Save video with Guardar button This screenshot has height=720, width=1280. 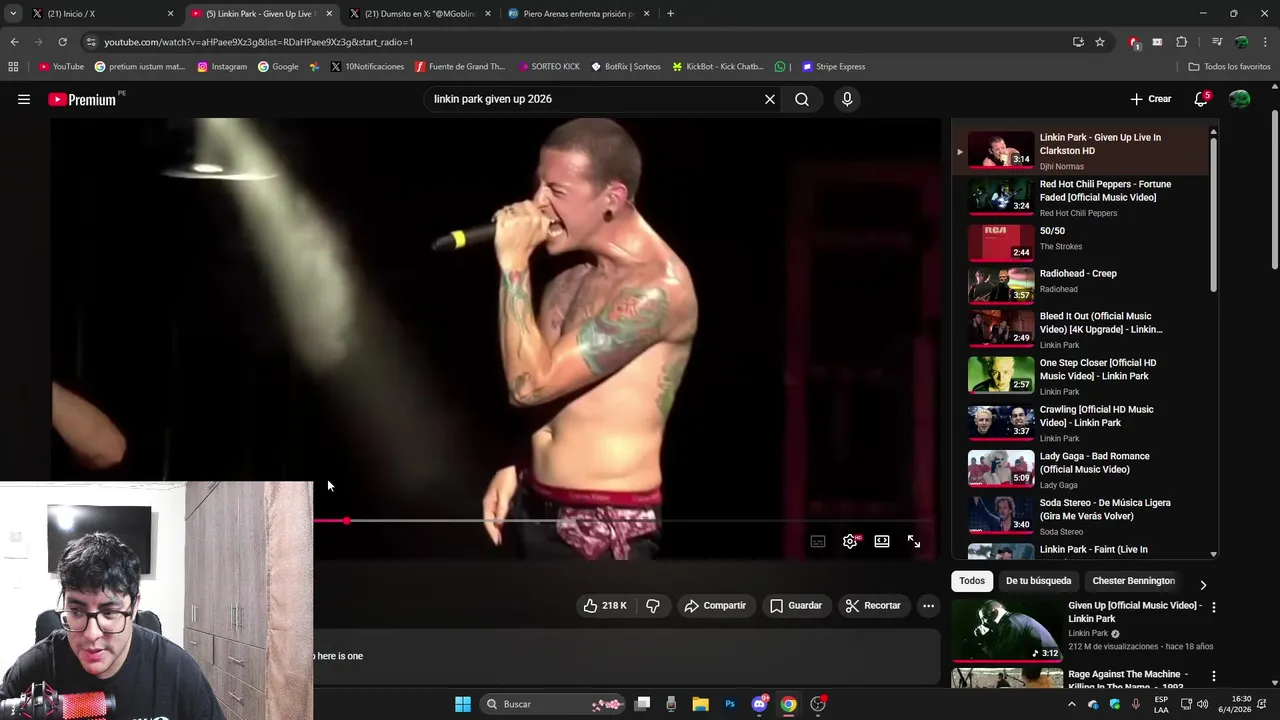tap(796, 605)
